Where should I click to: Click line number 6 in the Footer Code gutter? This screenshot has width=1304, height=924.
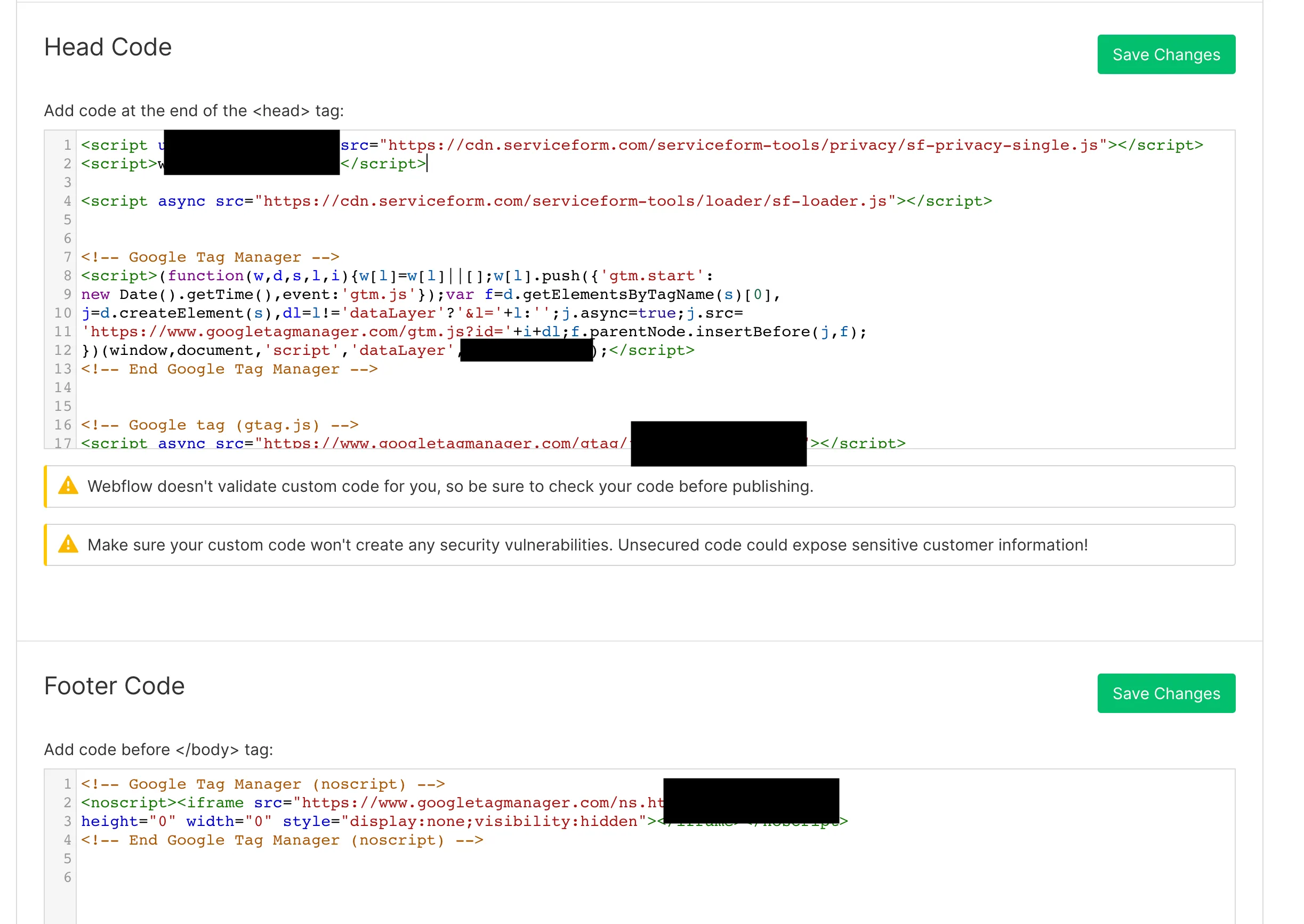67,877
